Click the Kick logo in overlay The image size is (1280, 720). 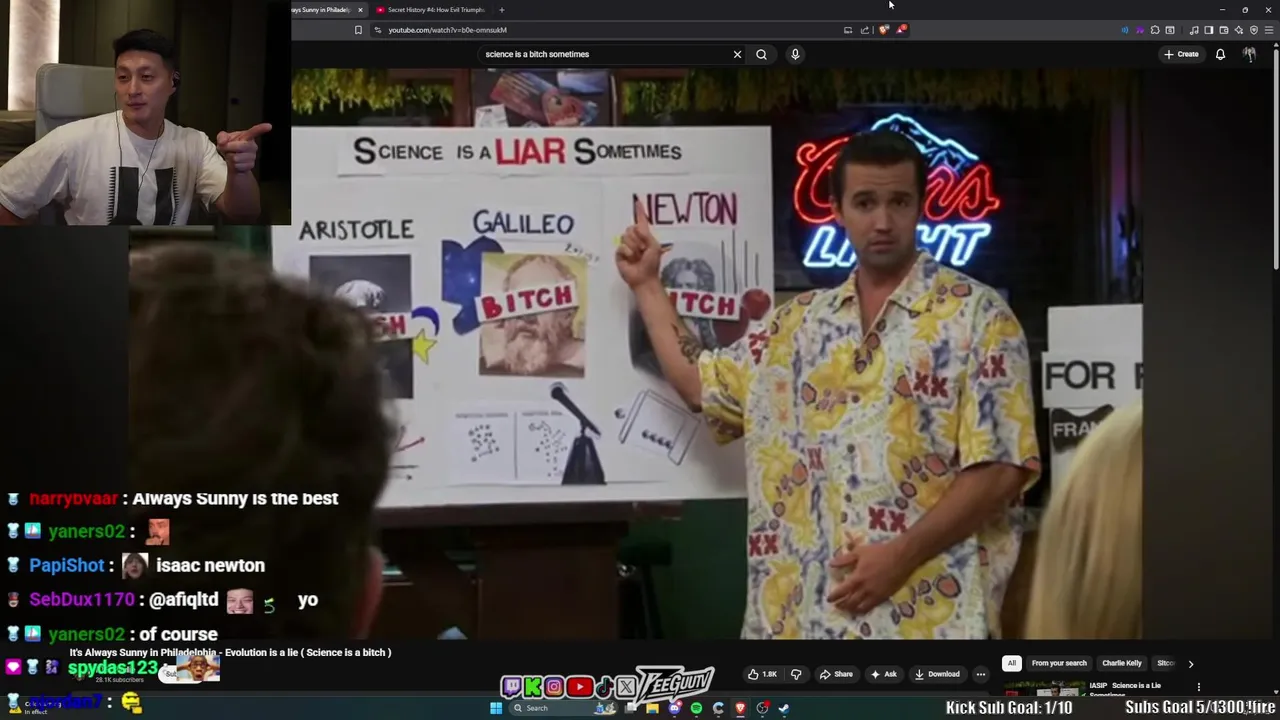click(x=533, y=687)
